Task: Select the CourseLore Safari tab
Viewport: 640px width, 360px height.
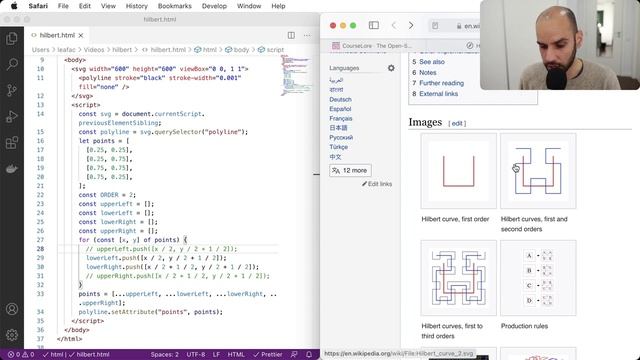Action: pos(371,46)
